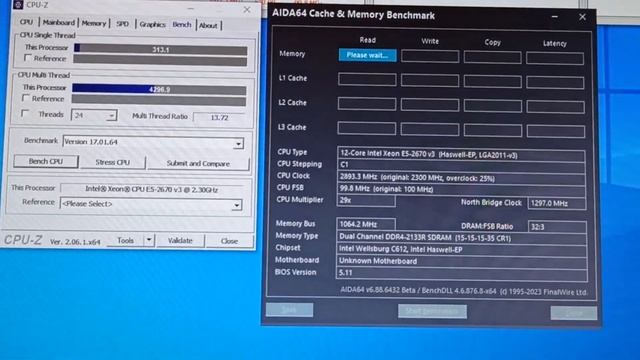
Task: Click the Tools button in CPU-Z
Action: pos(125,240)
